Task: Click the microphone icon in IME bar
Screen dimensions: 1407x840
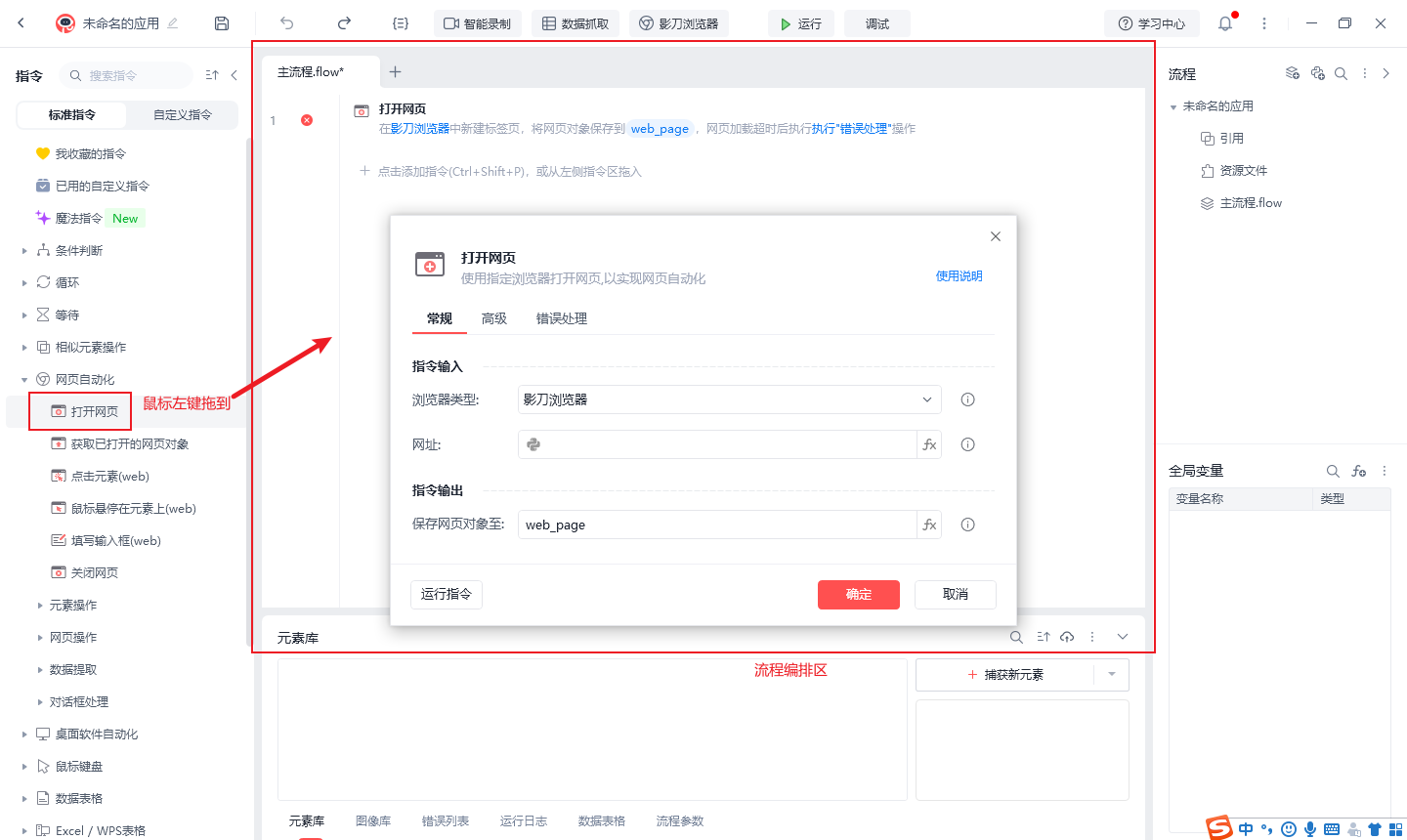Action: [1310, 829]
